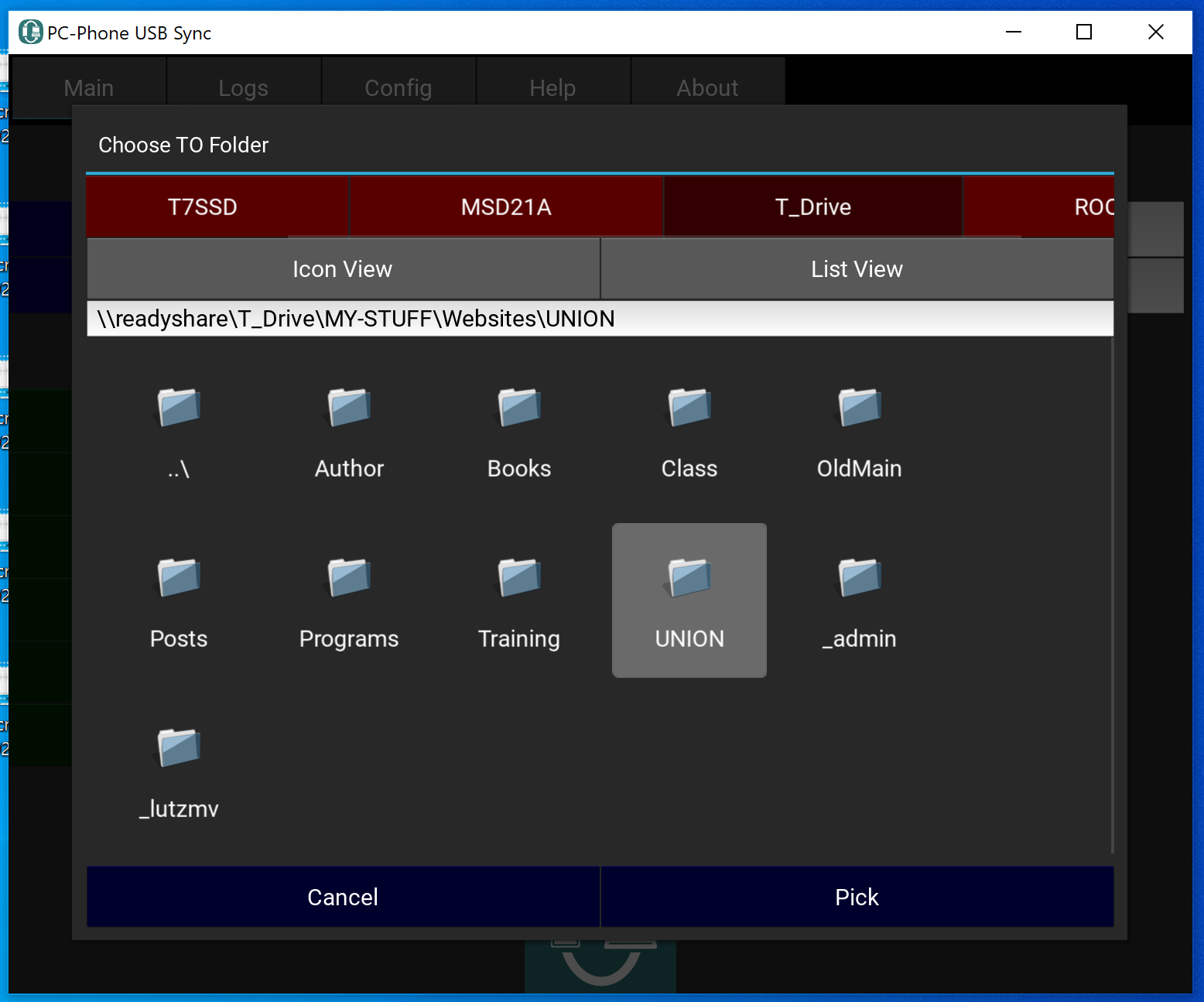1204x1002 pixels.
Task: Click the folder path field
Action: pos(600,319)
